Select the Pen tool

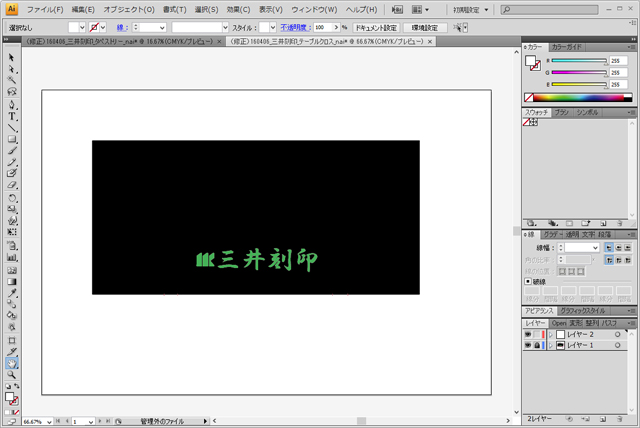11,105
